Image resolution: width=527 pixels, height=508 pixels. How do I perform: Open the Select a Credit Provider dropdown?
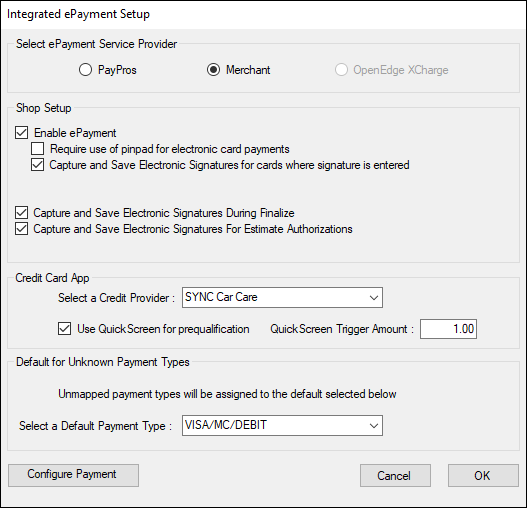coord(282,298)
